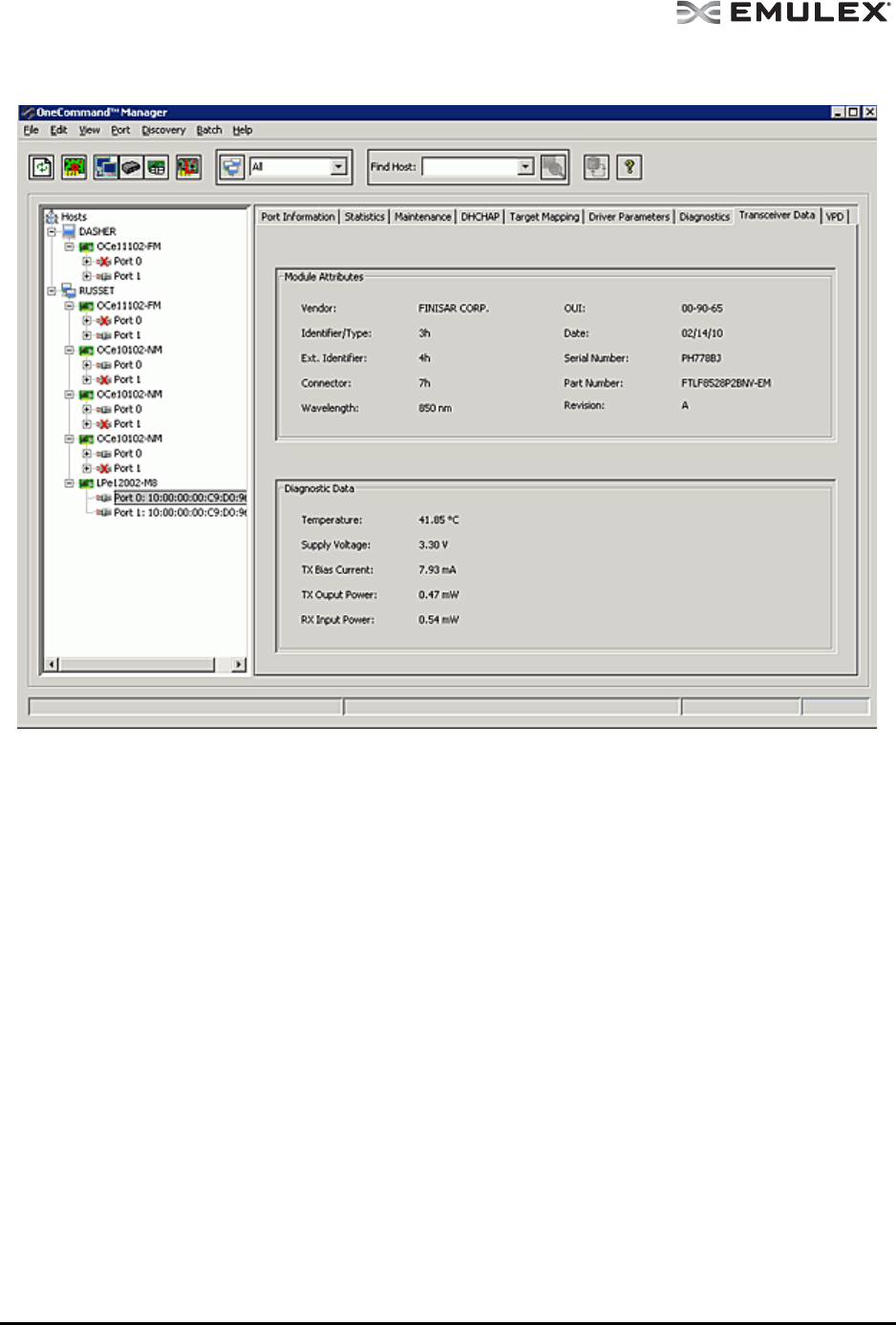Open the View menu

click(90, 130)
